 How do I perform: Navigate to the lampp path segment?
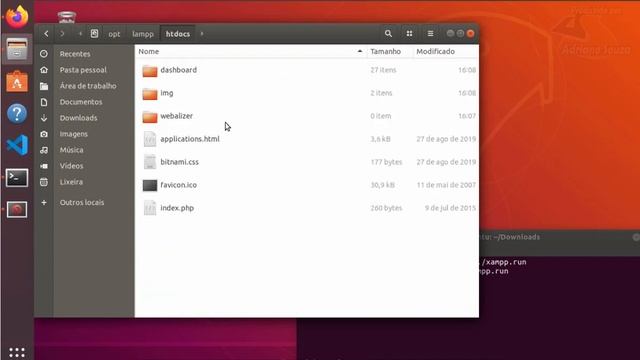click(143, 34)
